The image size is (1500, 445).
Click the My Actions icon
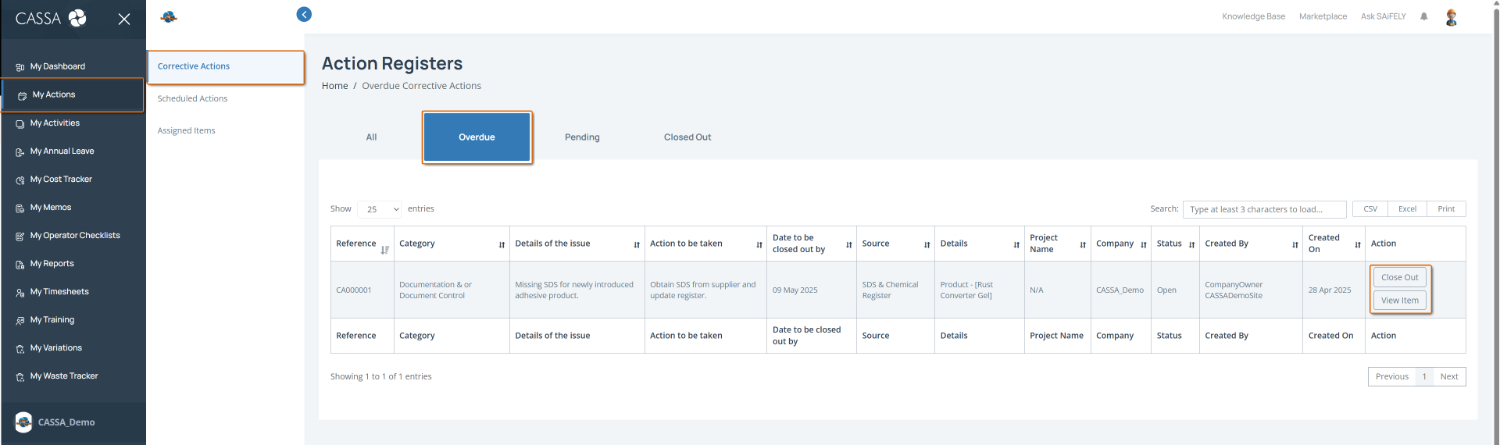pos(22,95)
